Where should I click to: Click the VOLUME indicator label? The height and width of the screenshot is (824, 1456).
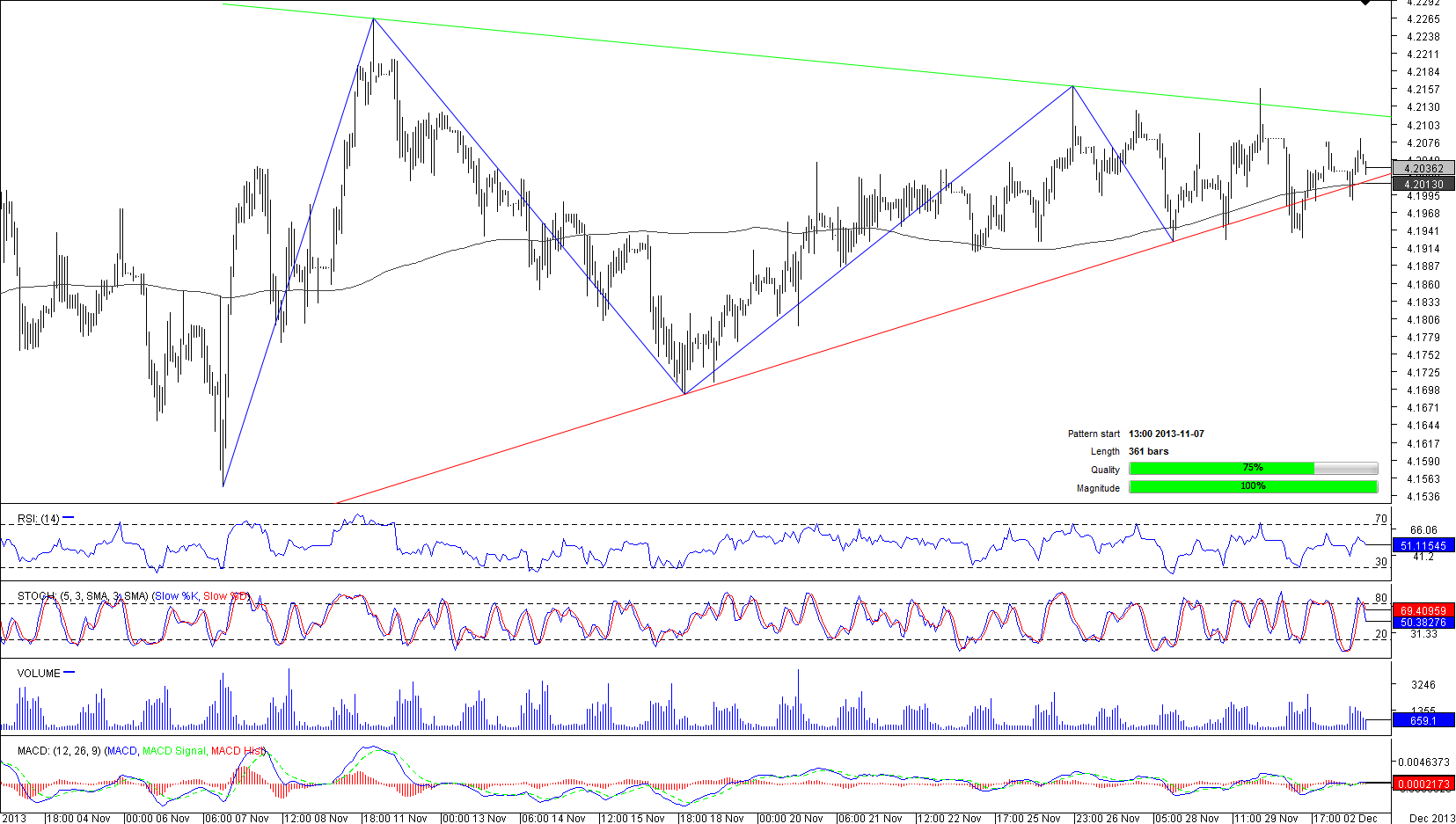[x=39, y=674]
